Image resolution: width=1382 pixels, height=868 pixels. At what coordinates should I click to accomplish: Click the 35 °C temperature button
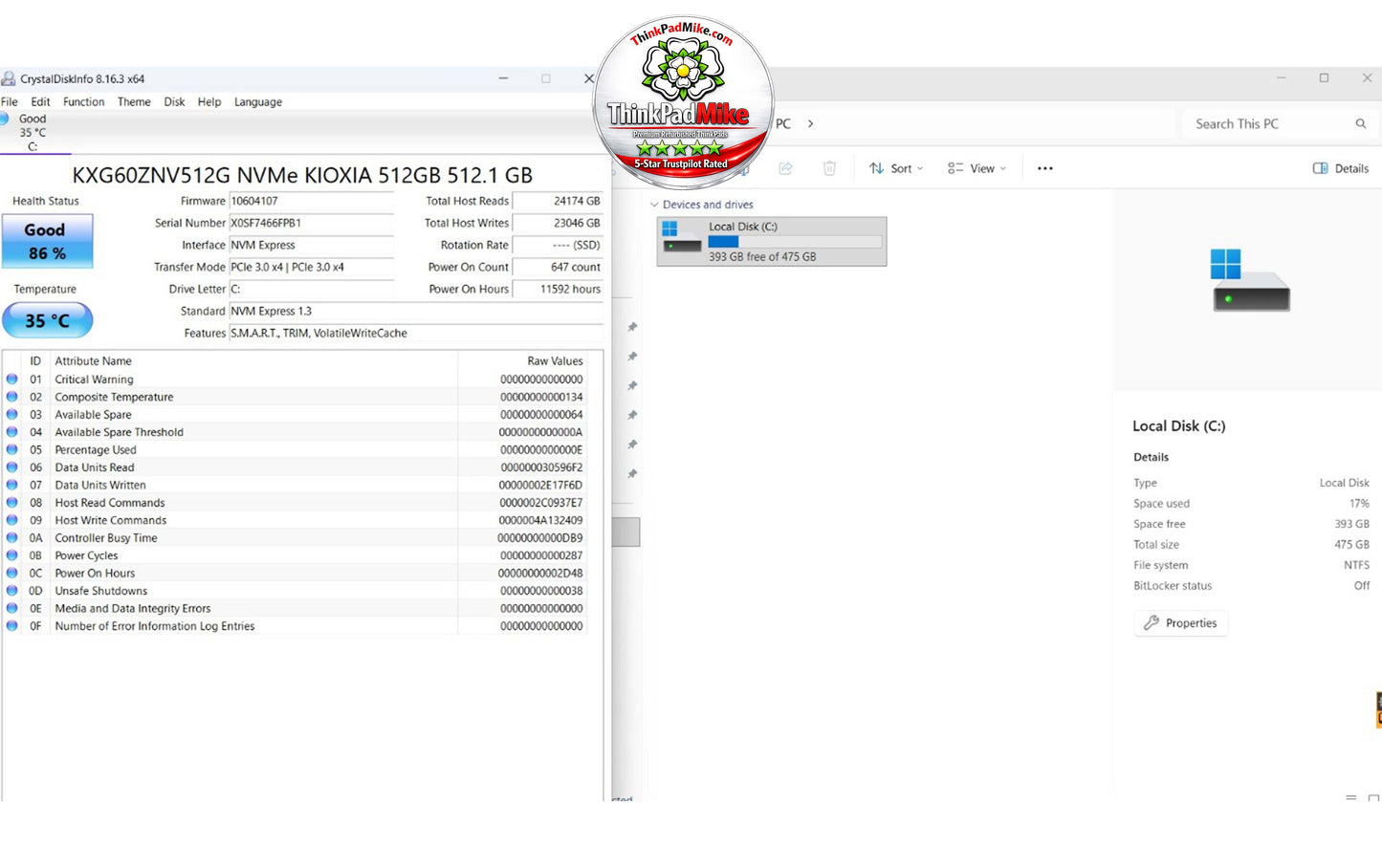pos(47,320)
